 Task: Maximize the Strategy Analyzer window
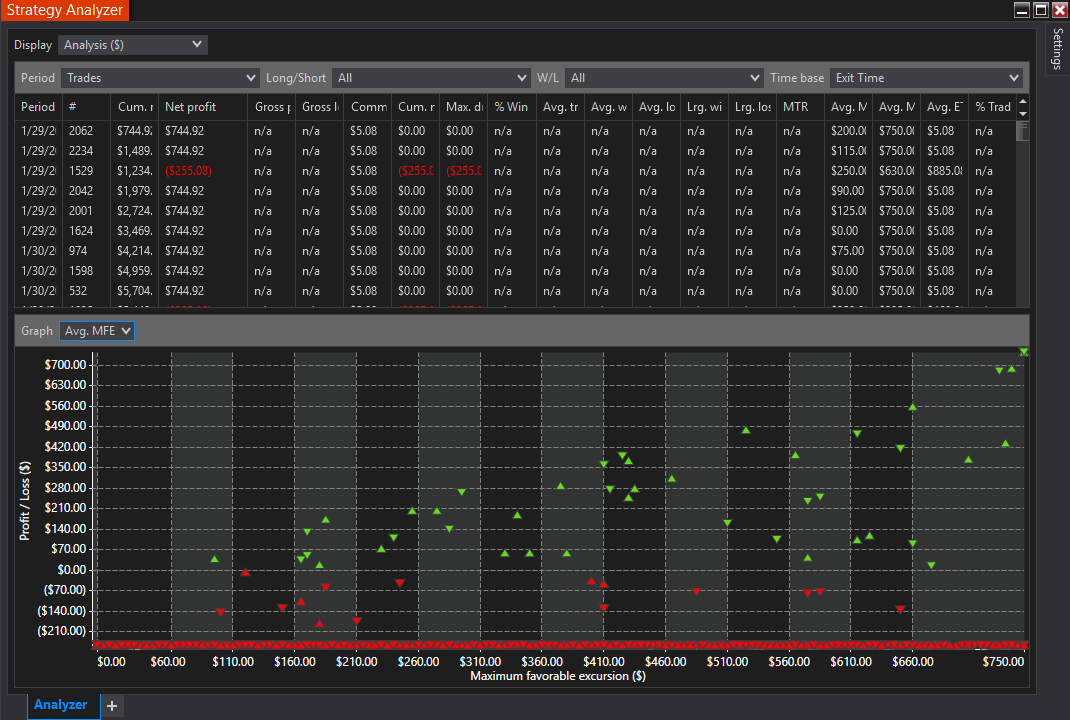[1041, 10]
